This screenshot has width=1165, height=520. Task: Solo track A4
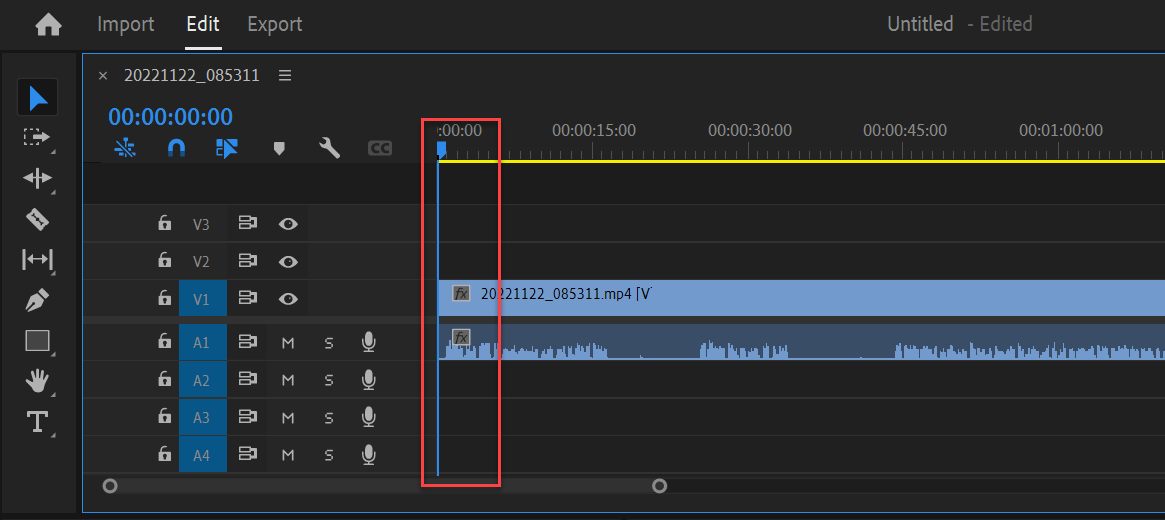(x=328, y=455)
